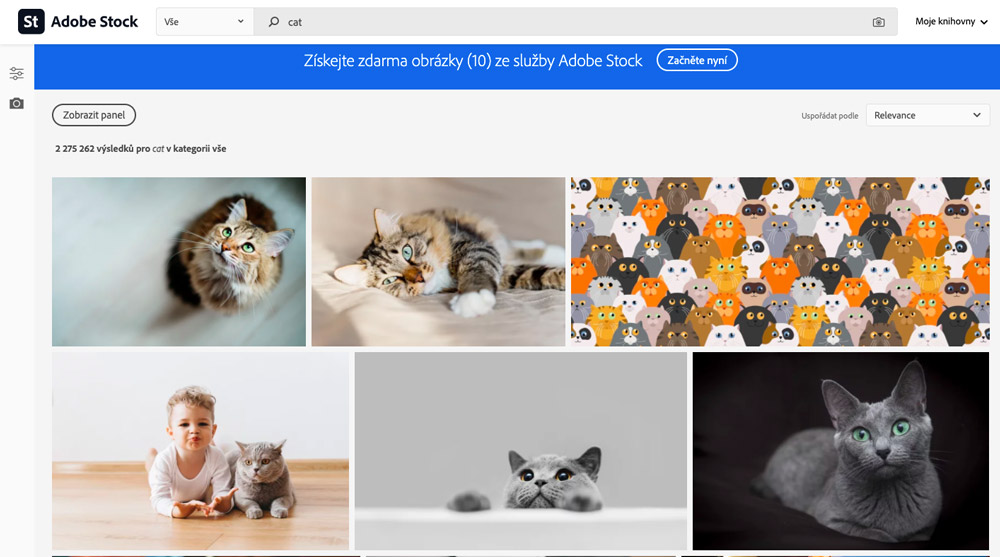Expand the Moje knihovny menu
This screenshot has height=557, width=1000.
[x=951, y=22]
